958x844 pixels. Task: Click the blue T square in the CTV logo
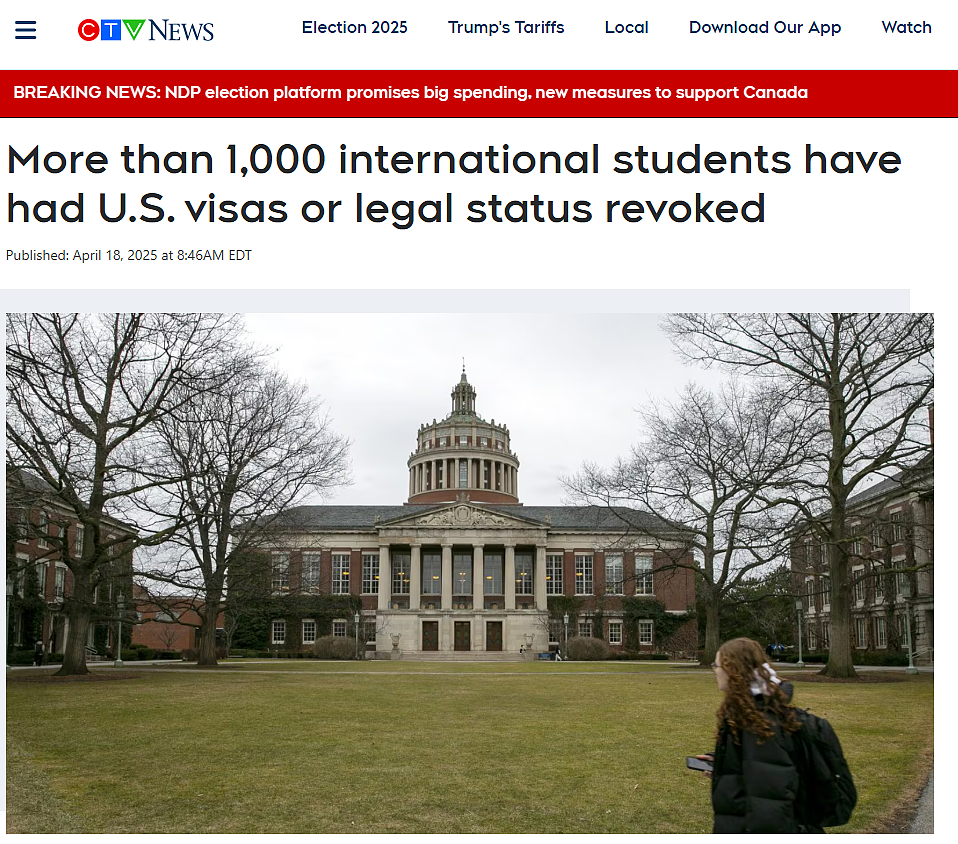tap(111, 30)
